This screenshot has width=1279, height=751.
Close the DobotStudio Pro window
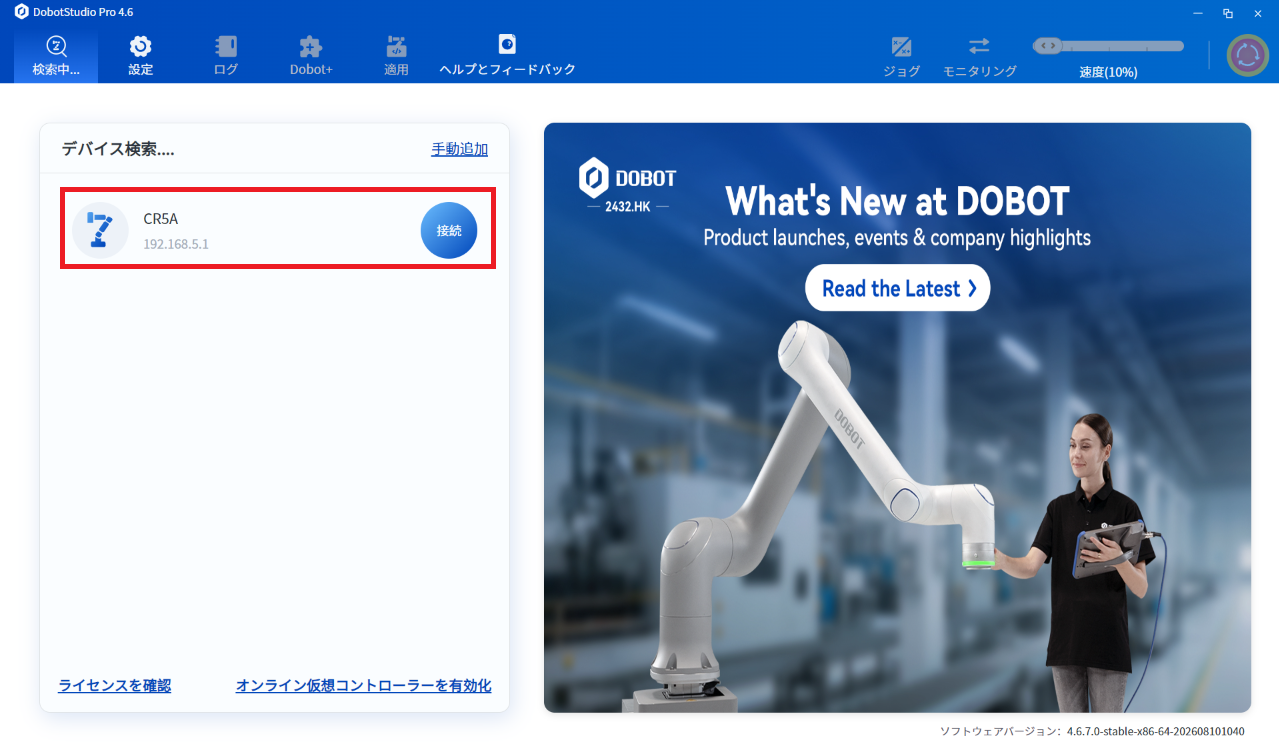(1258, 12)
